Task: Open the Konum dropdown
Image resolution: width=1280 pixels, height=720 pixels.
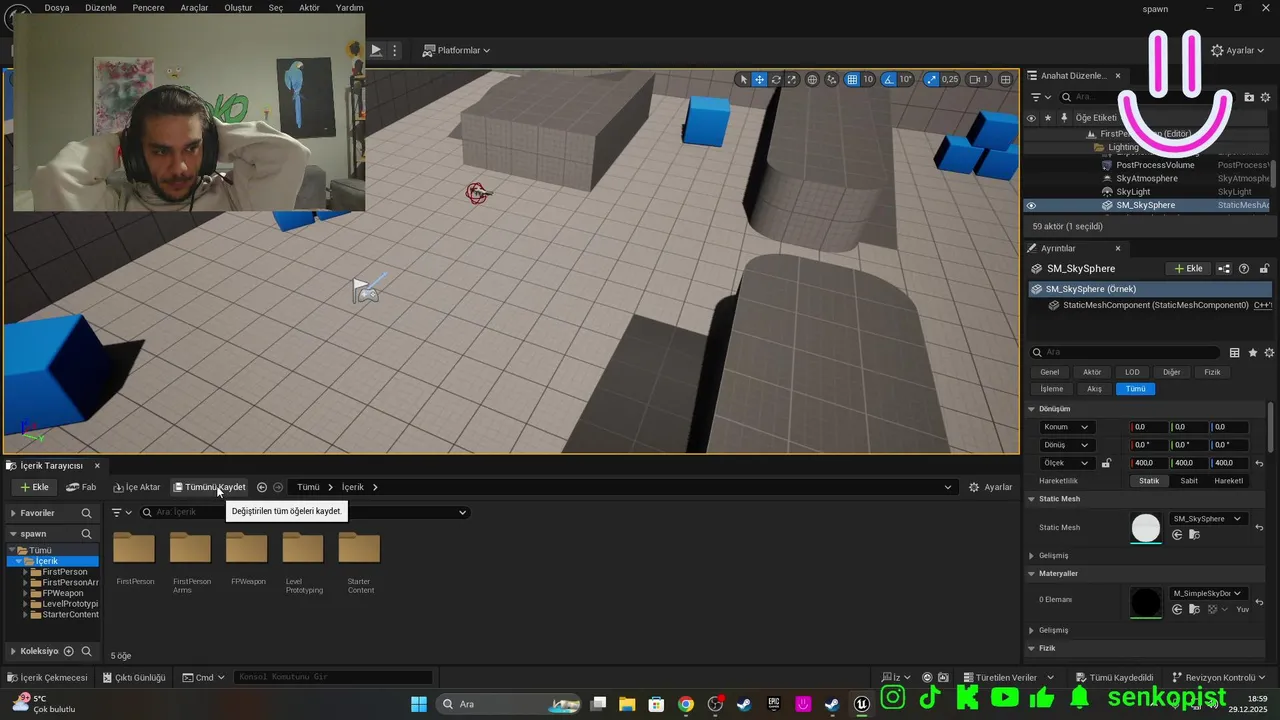Action: click(x=1066, y=427)
